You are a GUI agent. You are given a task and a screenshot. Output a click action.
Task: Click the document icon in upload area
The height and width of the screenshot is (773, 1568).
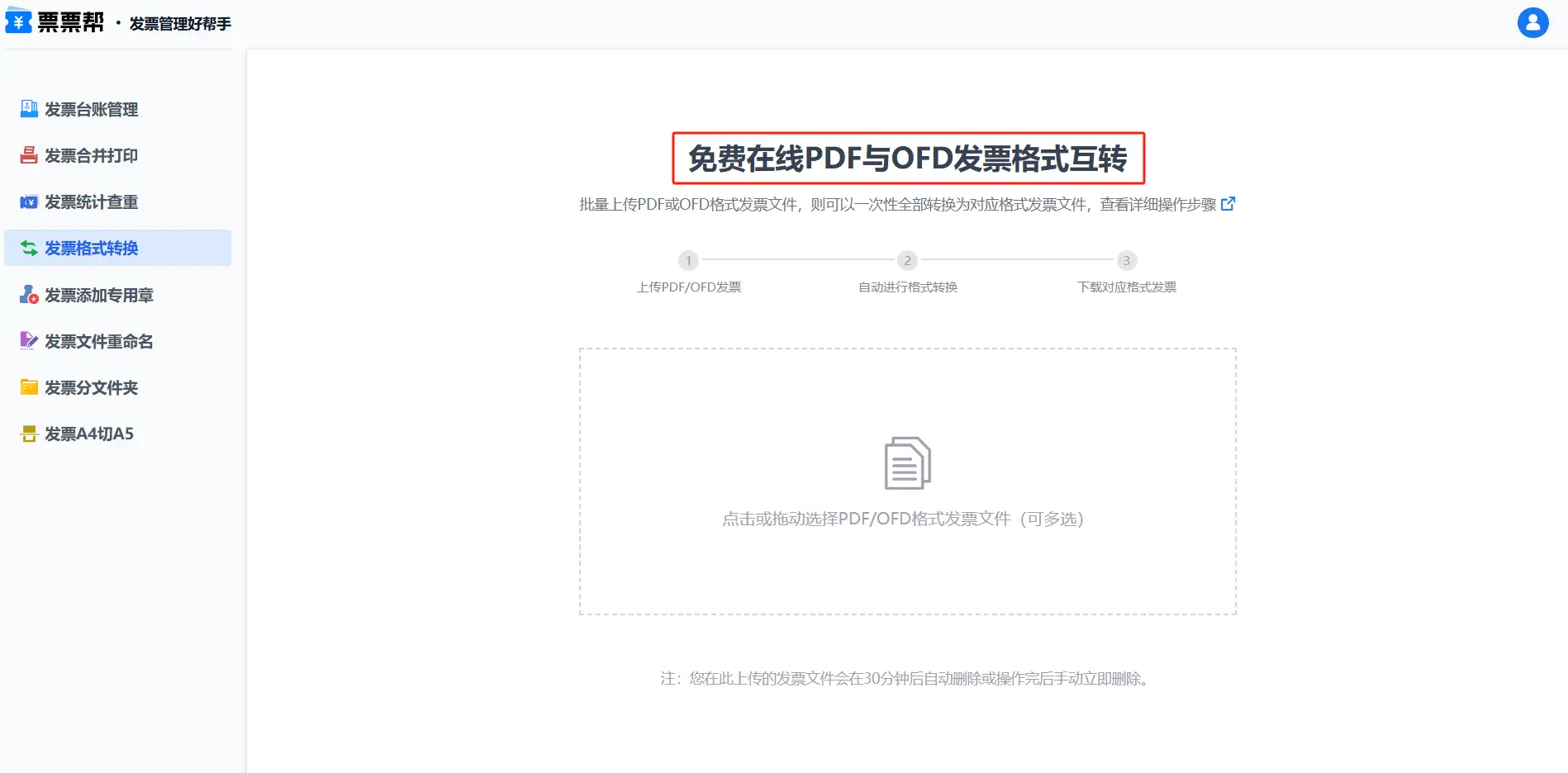click(907, 463)
